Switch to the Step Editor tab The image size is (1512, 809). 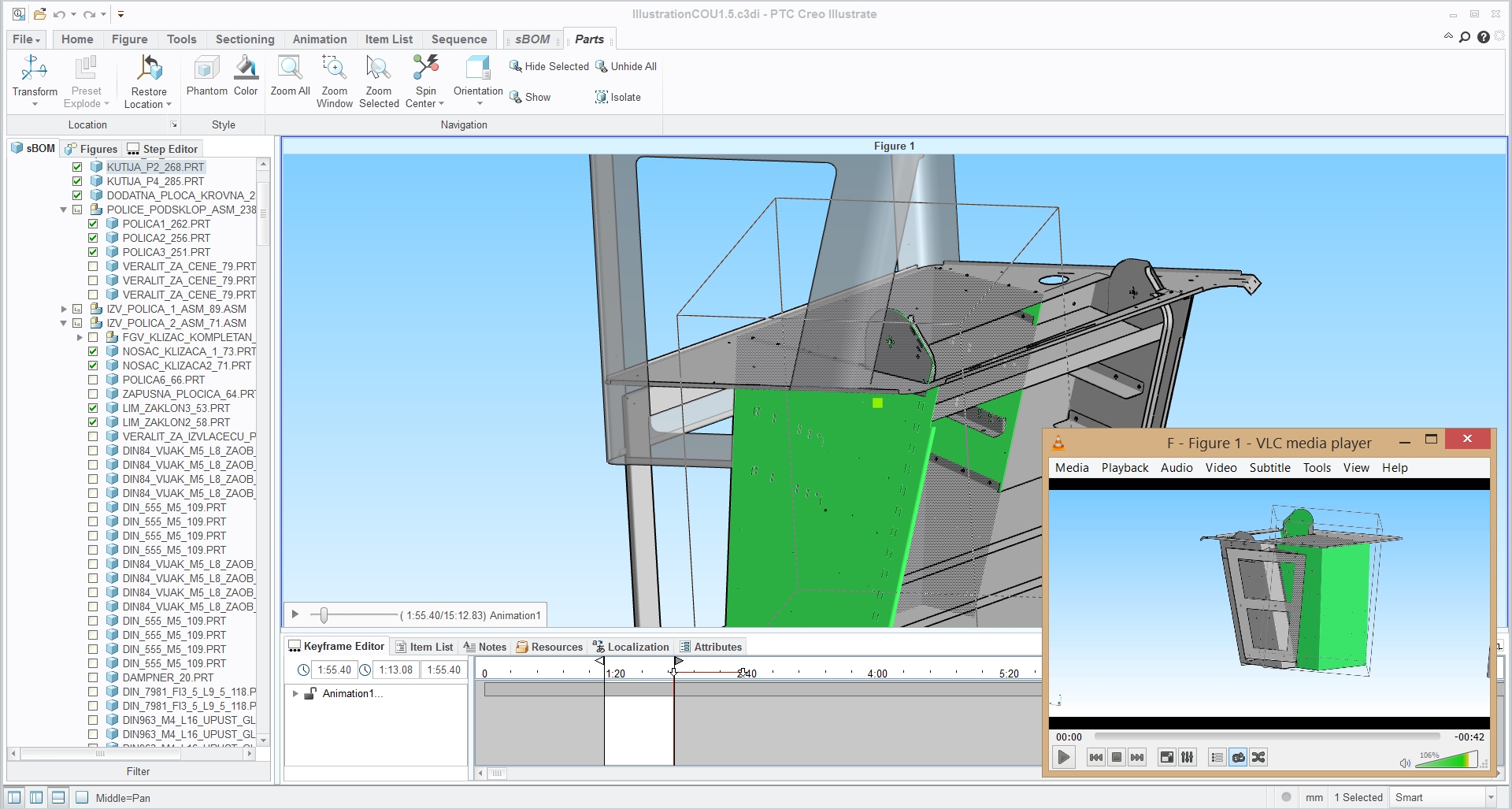pos(162,149)
